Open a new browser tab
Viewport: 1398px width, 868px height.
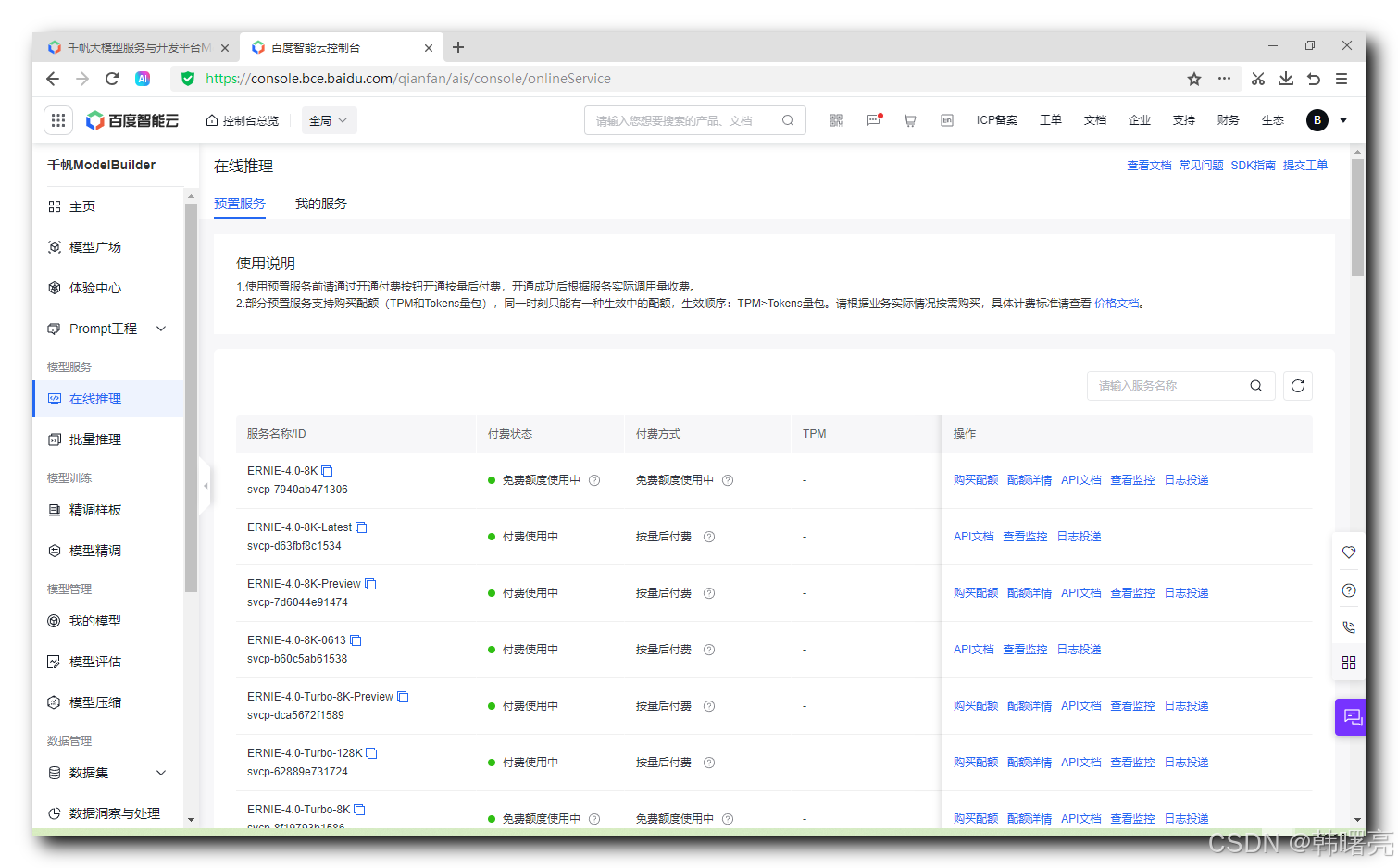[x=458, y=47]
